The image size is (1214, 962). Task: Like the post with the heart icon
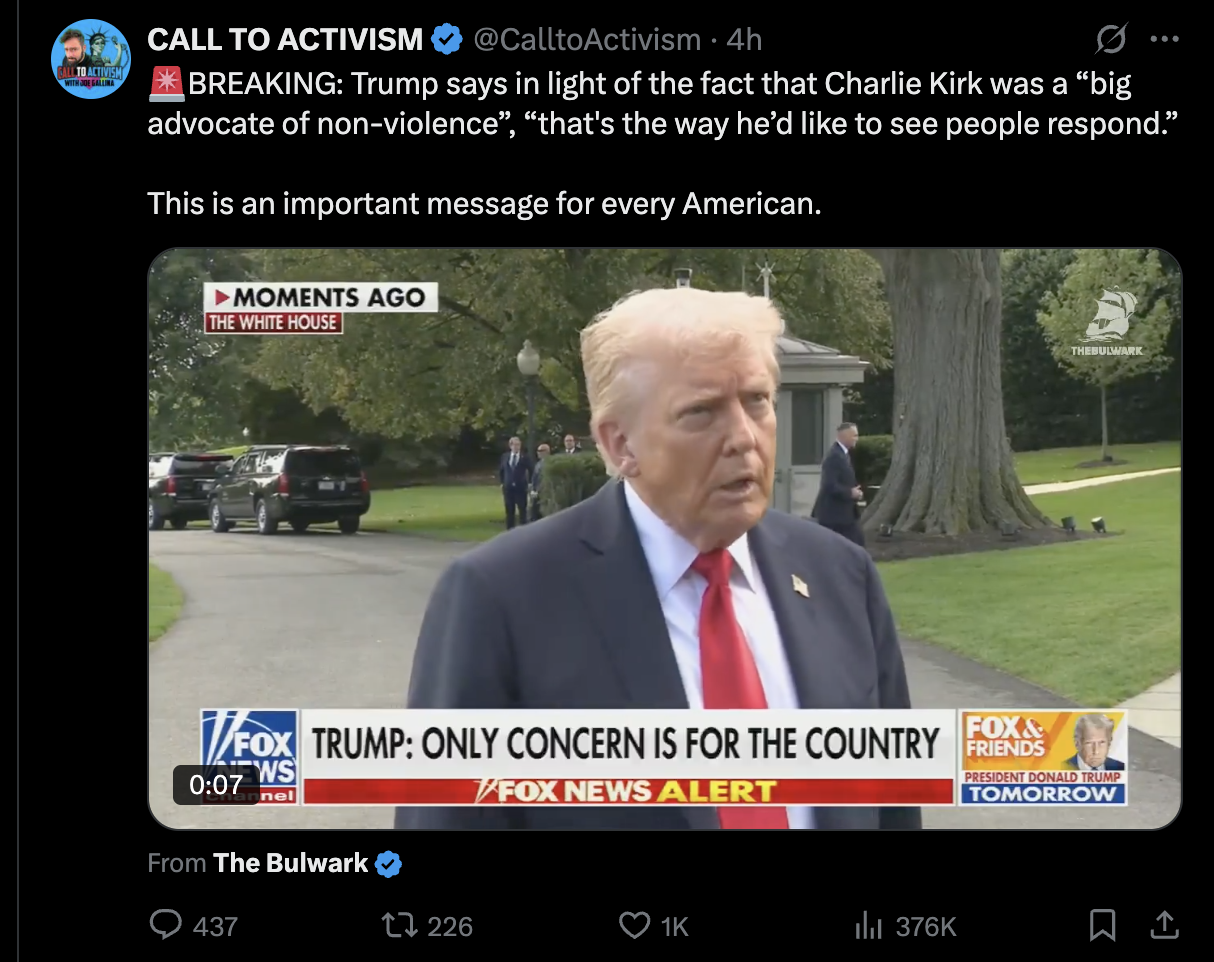click(x=634, y=926)
